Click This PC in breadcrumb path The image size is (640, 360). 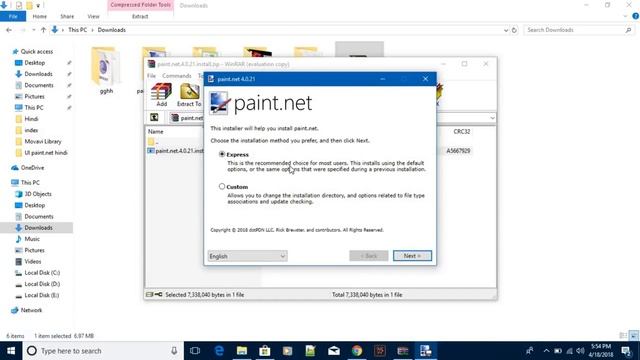78,30
